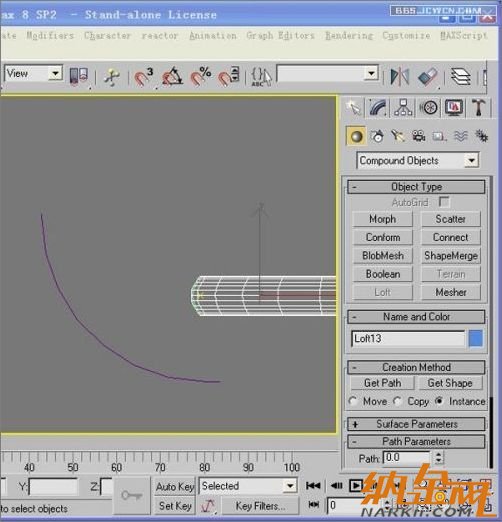
Task: Enable the AutoGrid checkbox
Action: coord(444,202)
